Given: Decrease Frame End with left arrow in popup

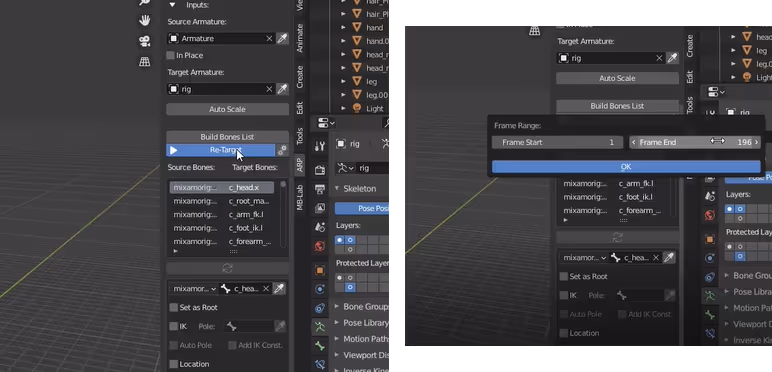Looking at the screenshot, I should pyautogui.click(x=634, y=142).
